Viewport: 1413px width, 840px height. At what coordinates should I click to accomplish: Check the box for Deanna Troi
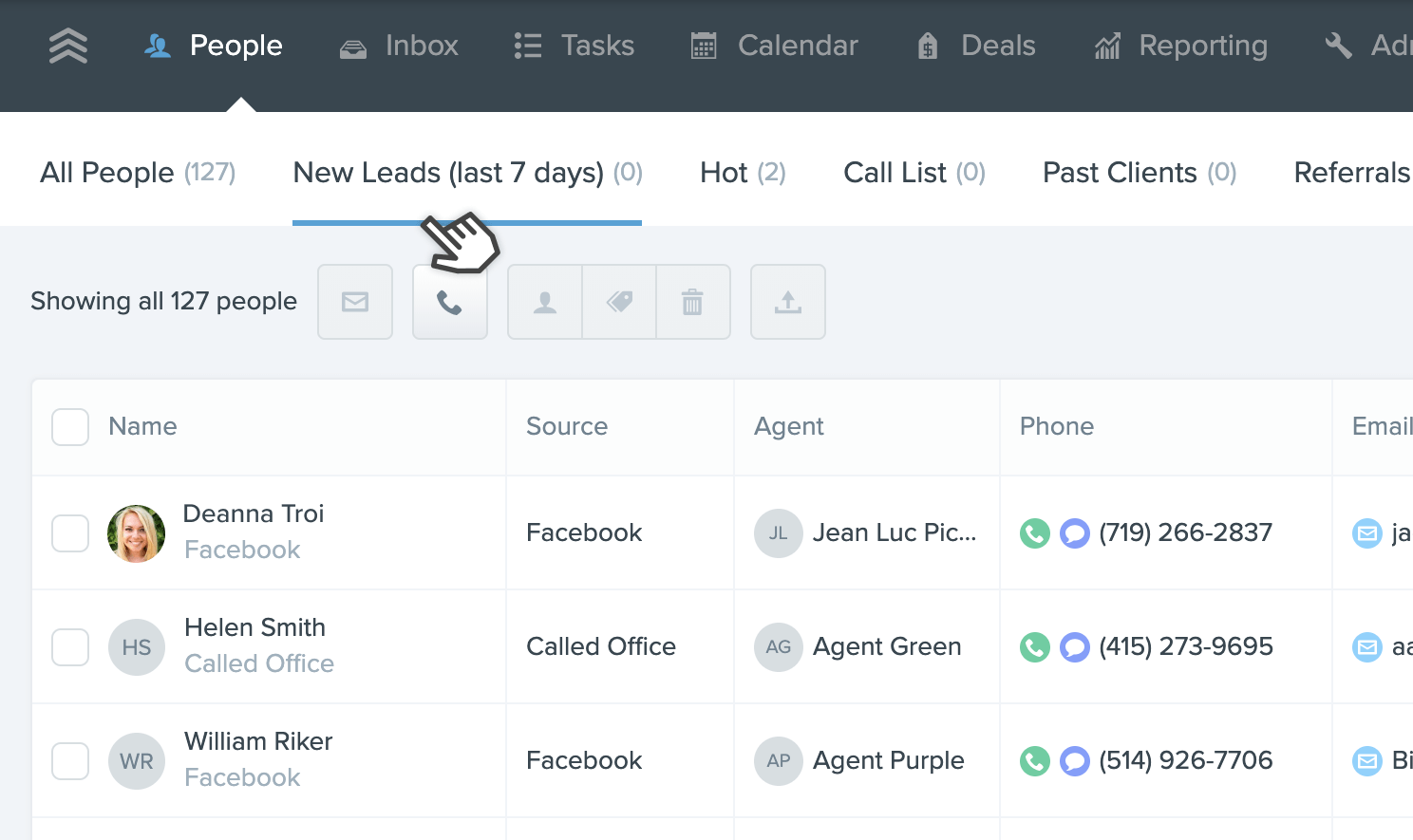click(70, 533)
